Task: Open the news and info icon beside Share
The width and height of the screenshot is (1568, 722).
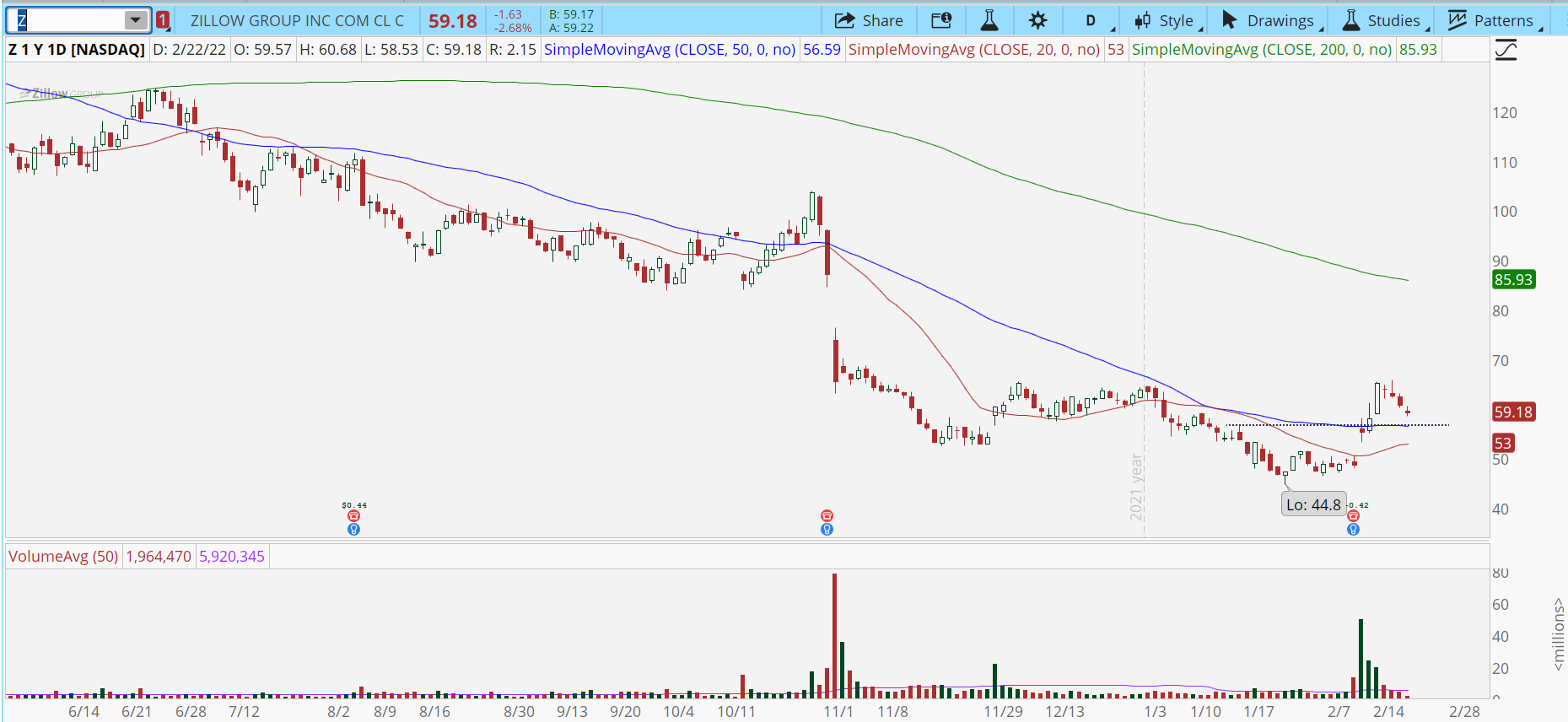Action: coord(941,20)
